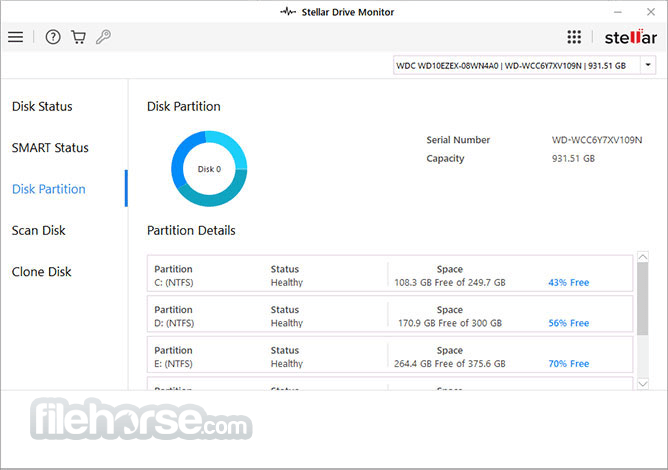Click 108.3 GB Free of 249.7 GB

click(x=450, y=283)
